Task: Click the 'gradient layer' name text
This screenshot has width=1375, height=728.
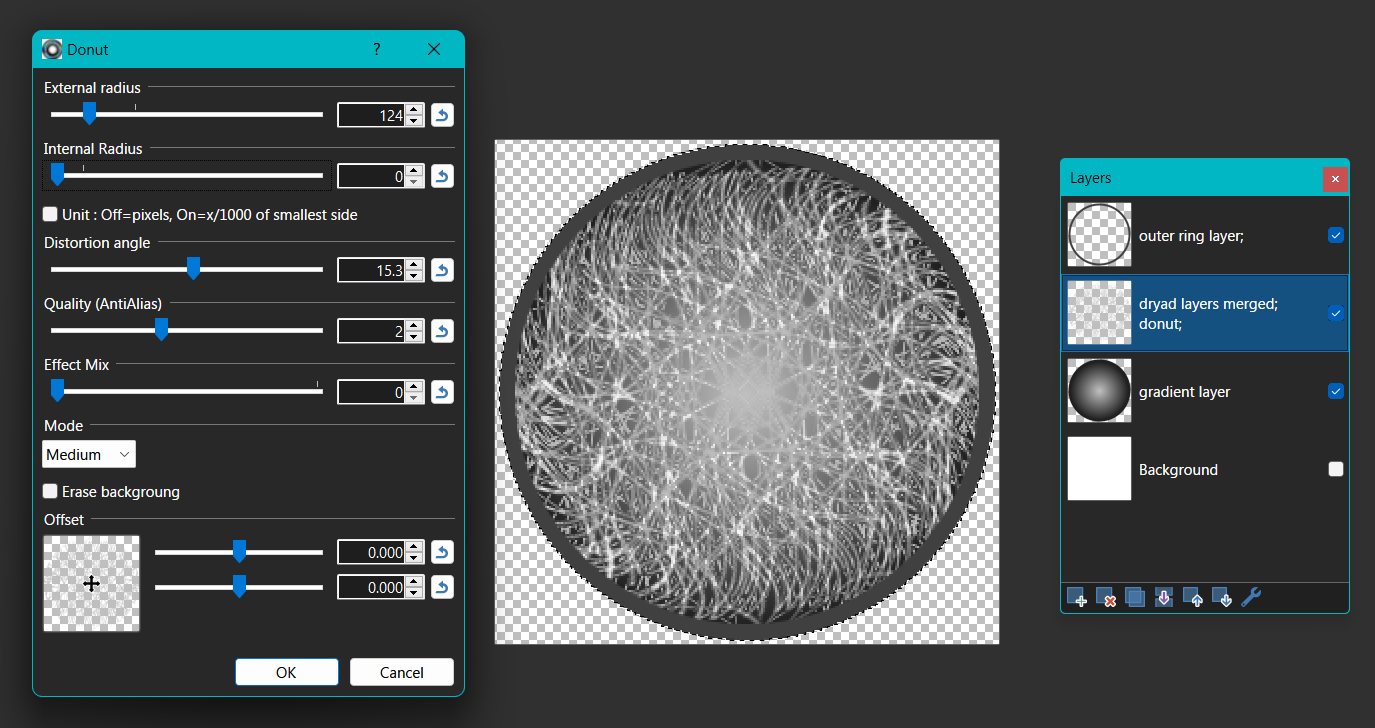Action: [1185, 392]
